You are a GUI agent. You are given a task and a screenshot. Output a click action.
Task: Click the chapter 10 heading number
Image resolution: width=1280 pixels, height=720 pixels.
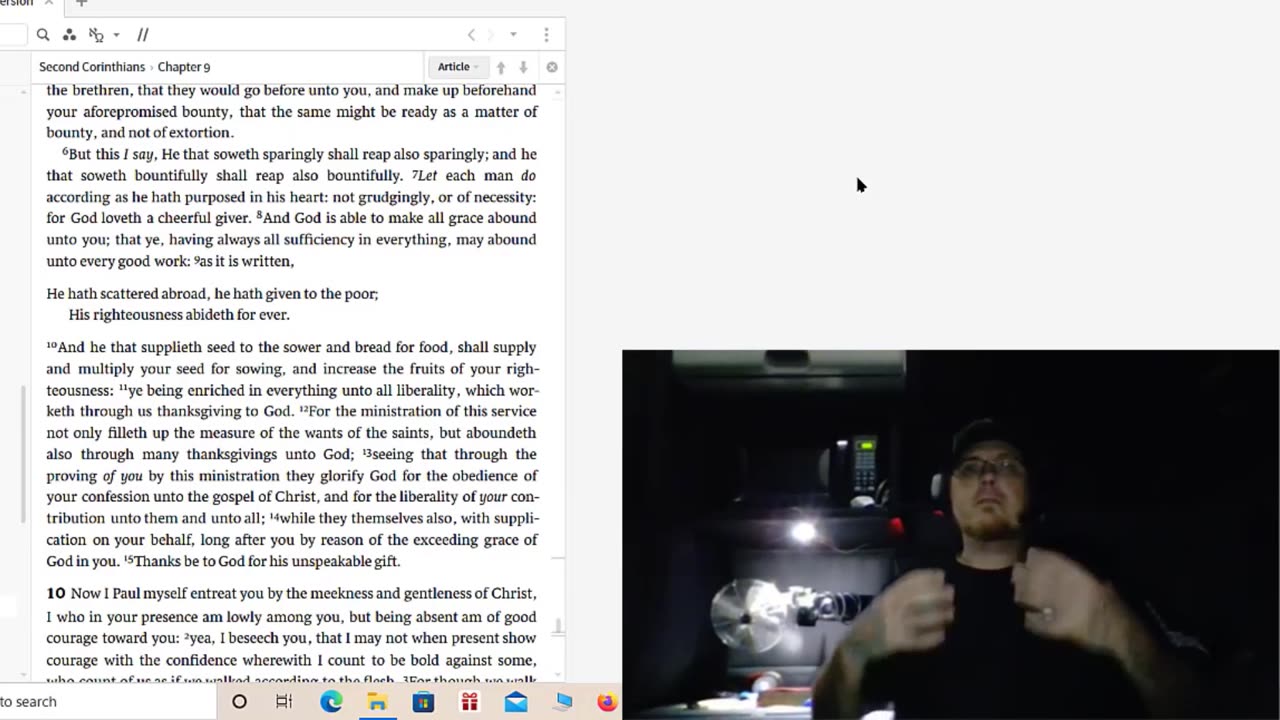point(55,593)
